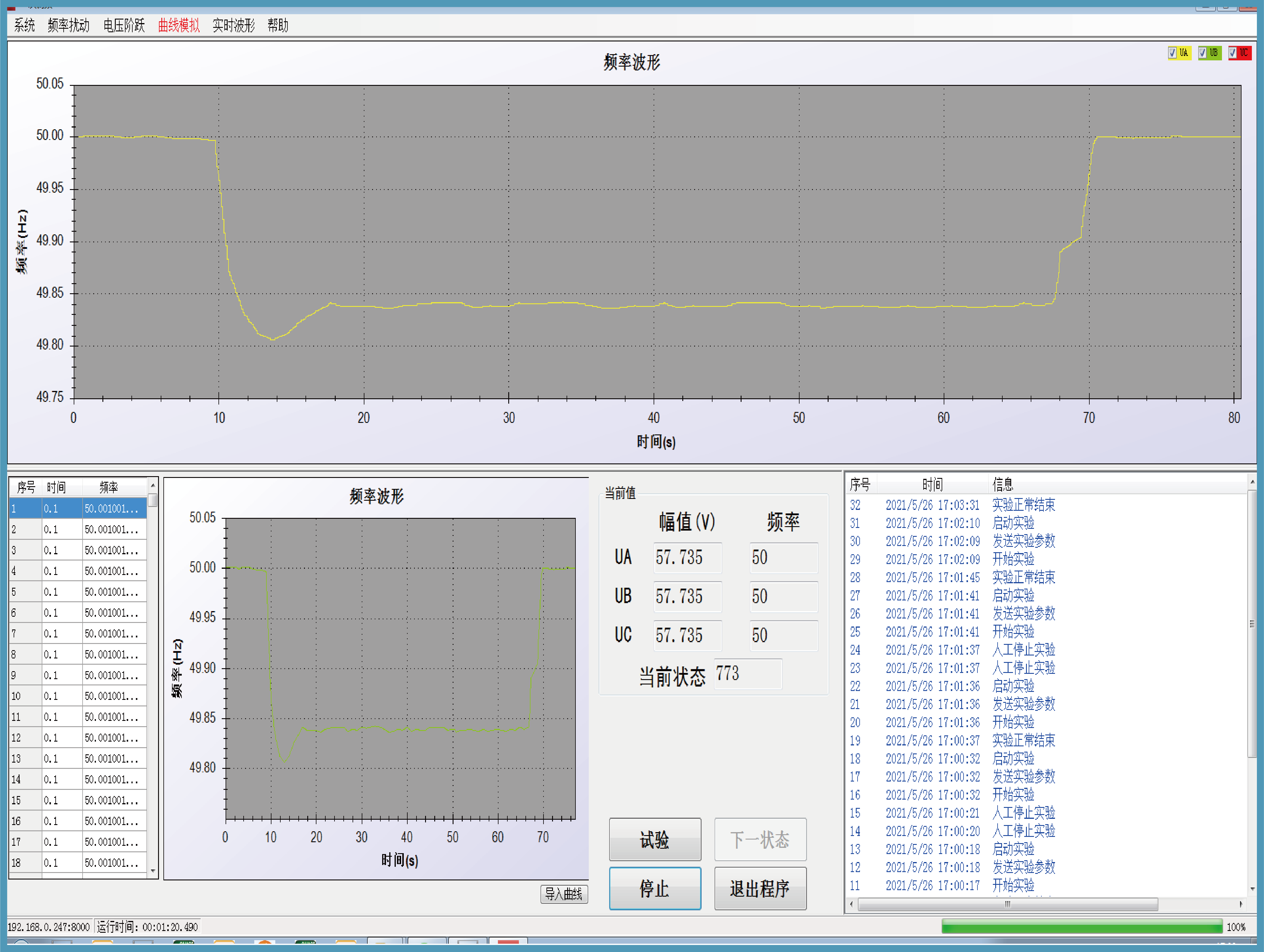Toggle the UB curve checkbox
The image size is (1264, 952).
click(x=1202, y=53)
